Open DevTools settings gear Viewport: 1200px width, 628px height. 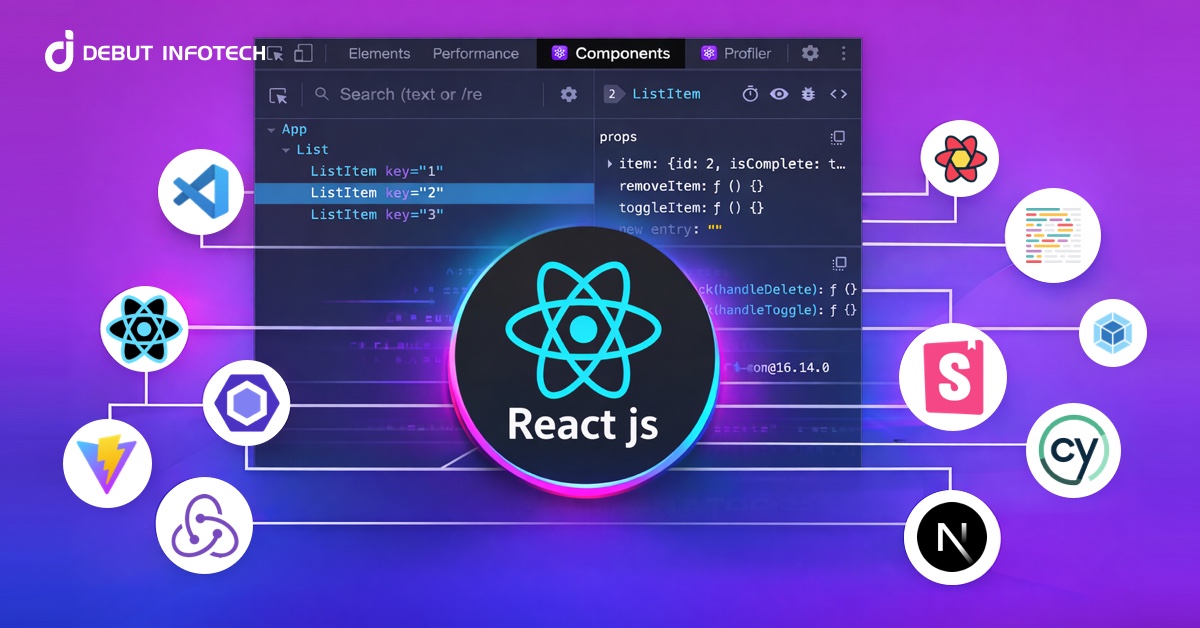click(810, 53)
